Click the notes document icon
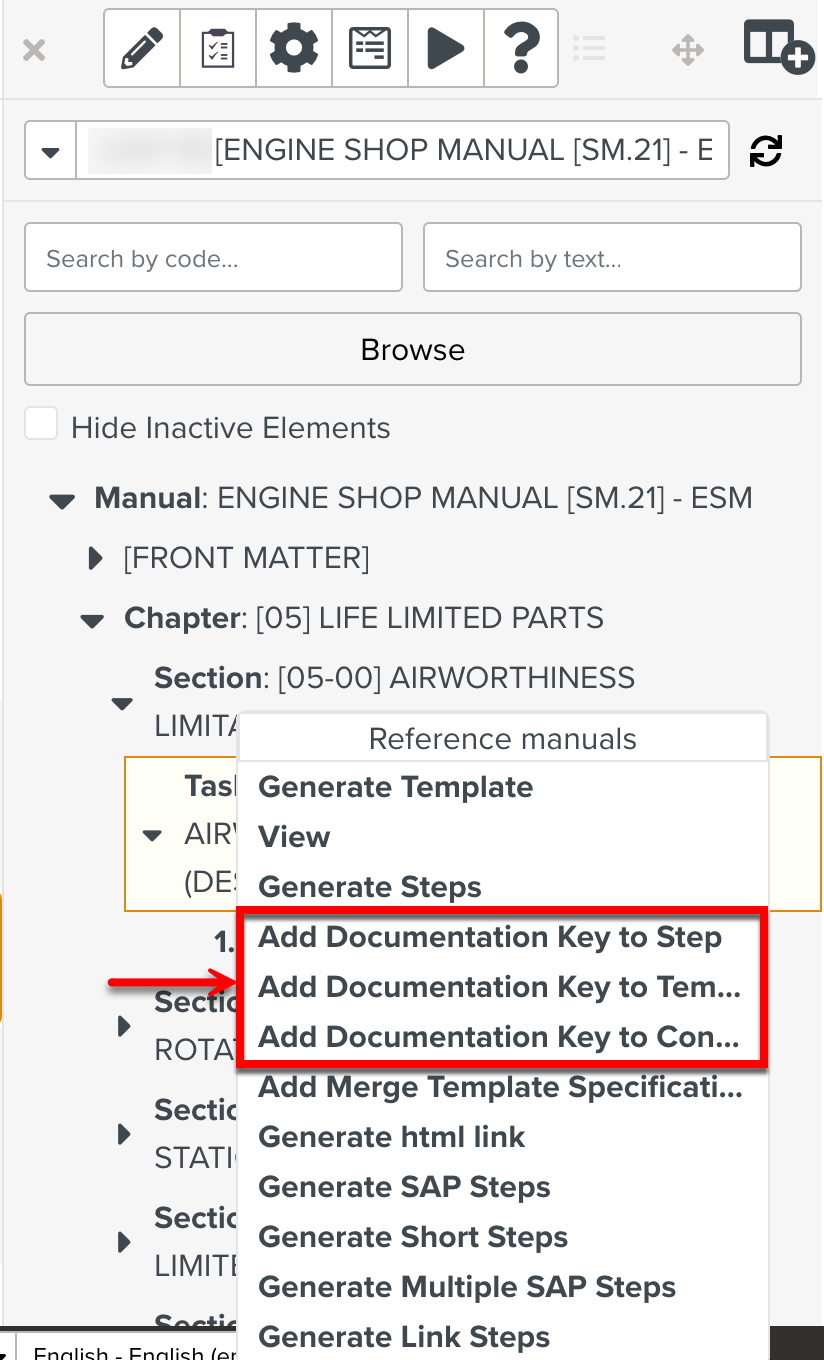Screen dimensions: 824x1360 coord(369,47)
